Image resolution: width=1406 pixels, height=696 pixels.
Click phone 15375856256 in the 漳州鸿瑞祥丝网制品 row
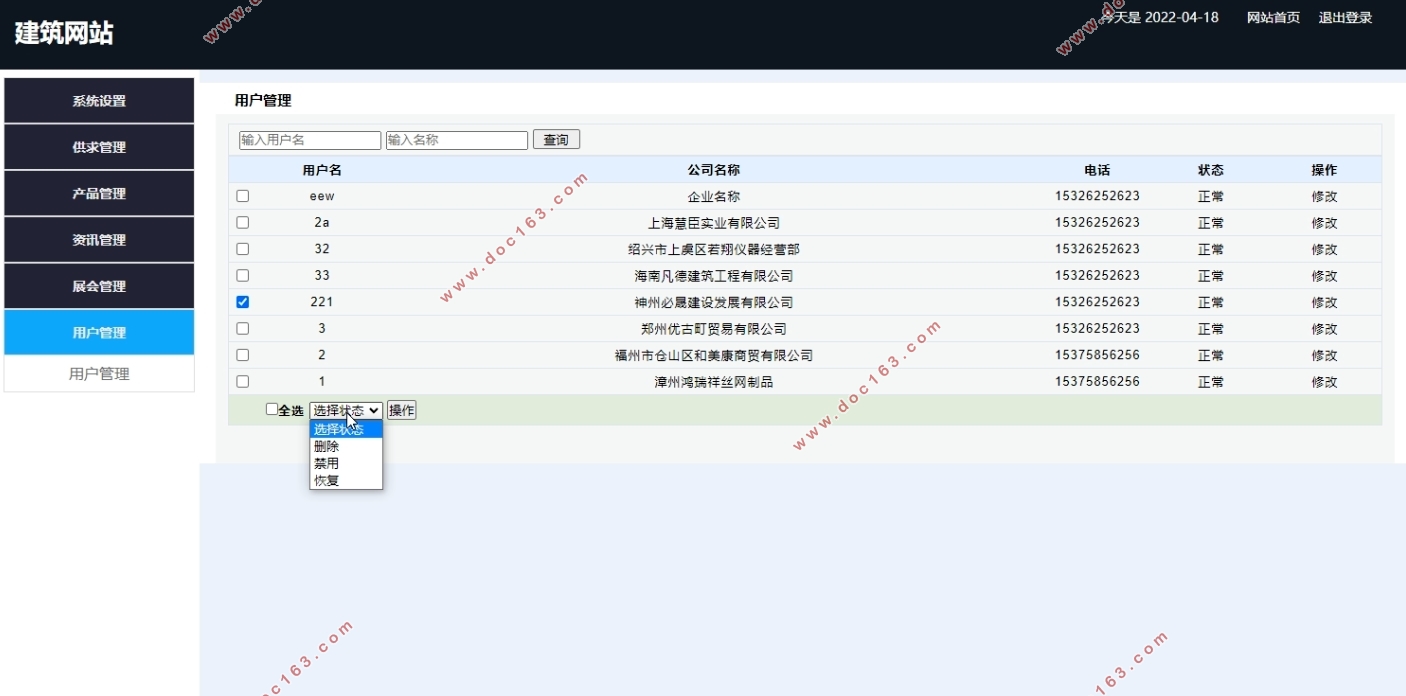tap(1097, 381)
